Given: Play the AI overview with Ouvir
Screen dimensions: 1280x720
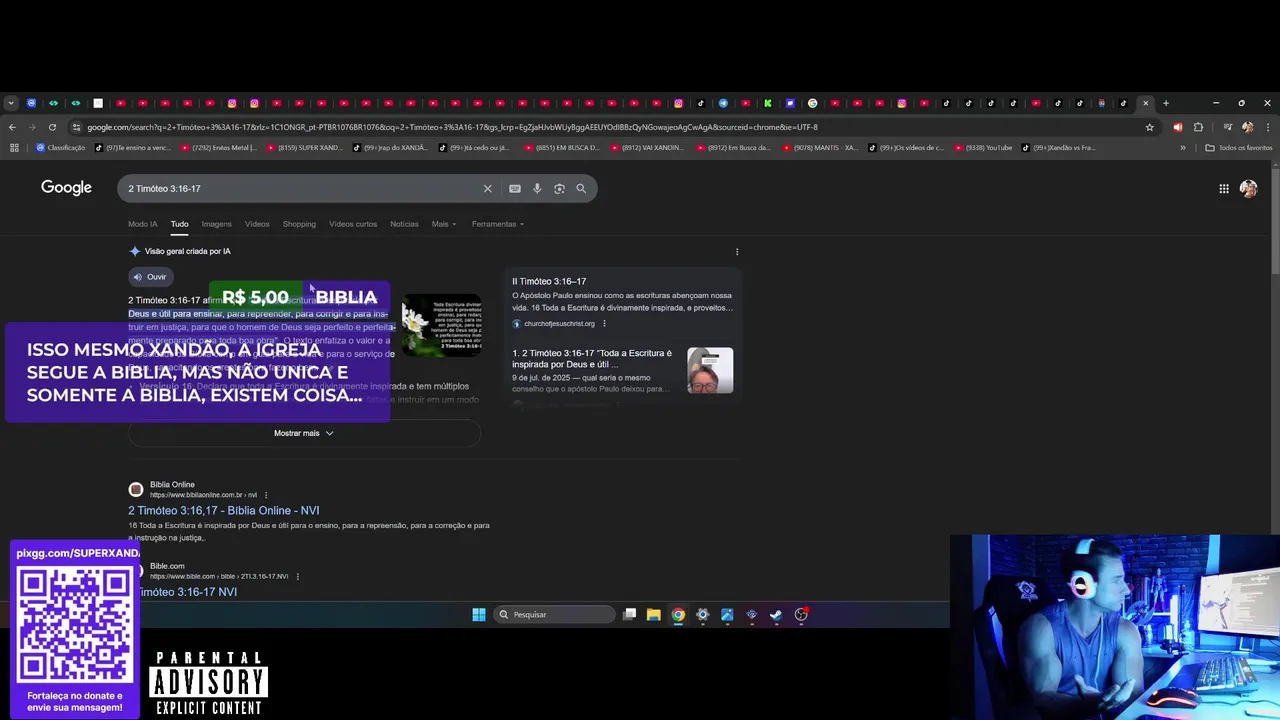Looking at the screenshot, I should click(x=150, y=277).
